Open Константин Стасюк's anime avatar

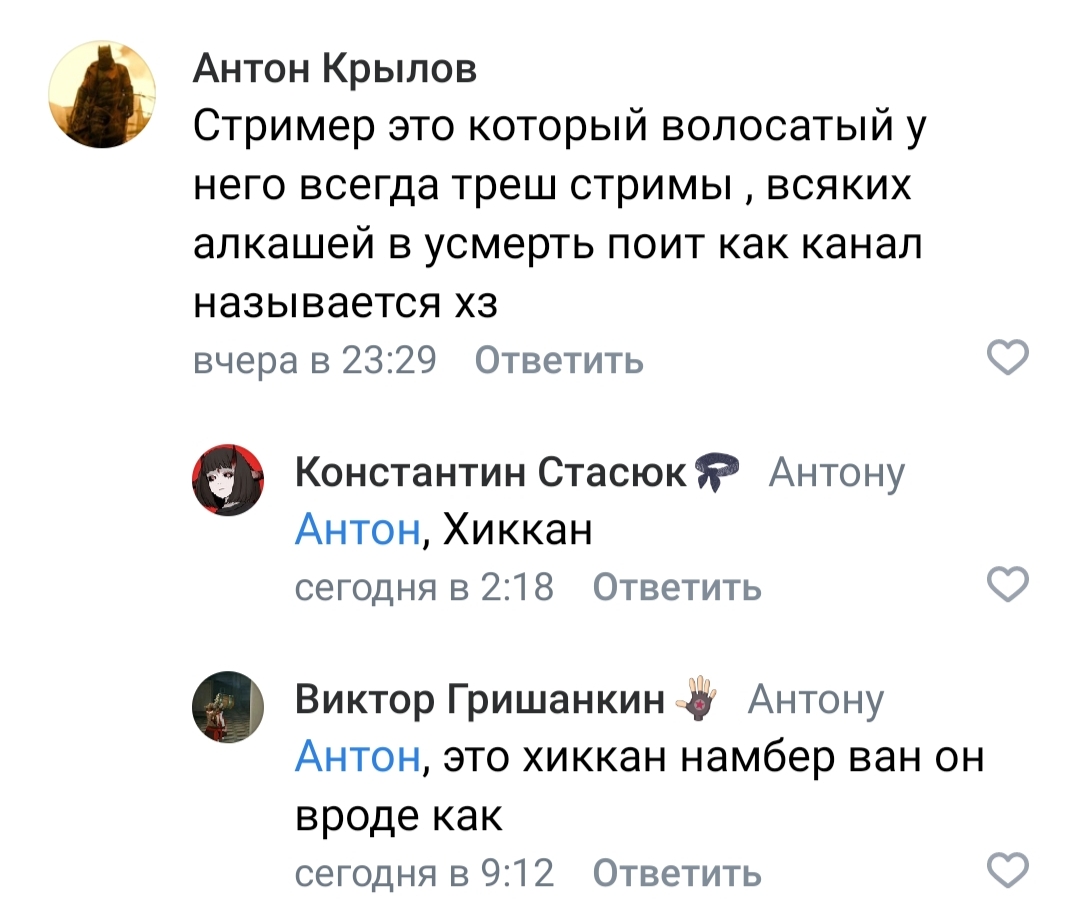point(227,481)
